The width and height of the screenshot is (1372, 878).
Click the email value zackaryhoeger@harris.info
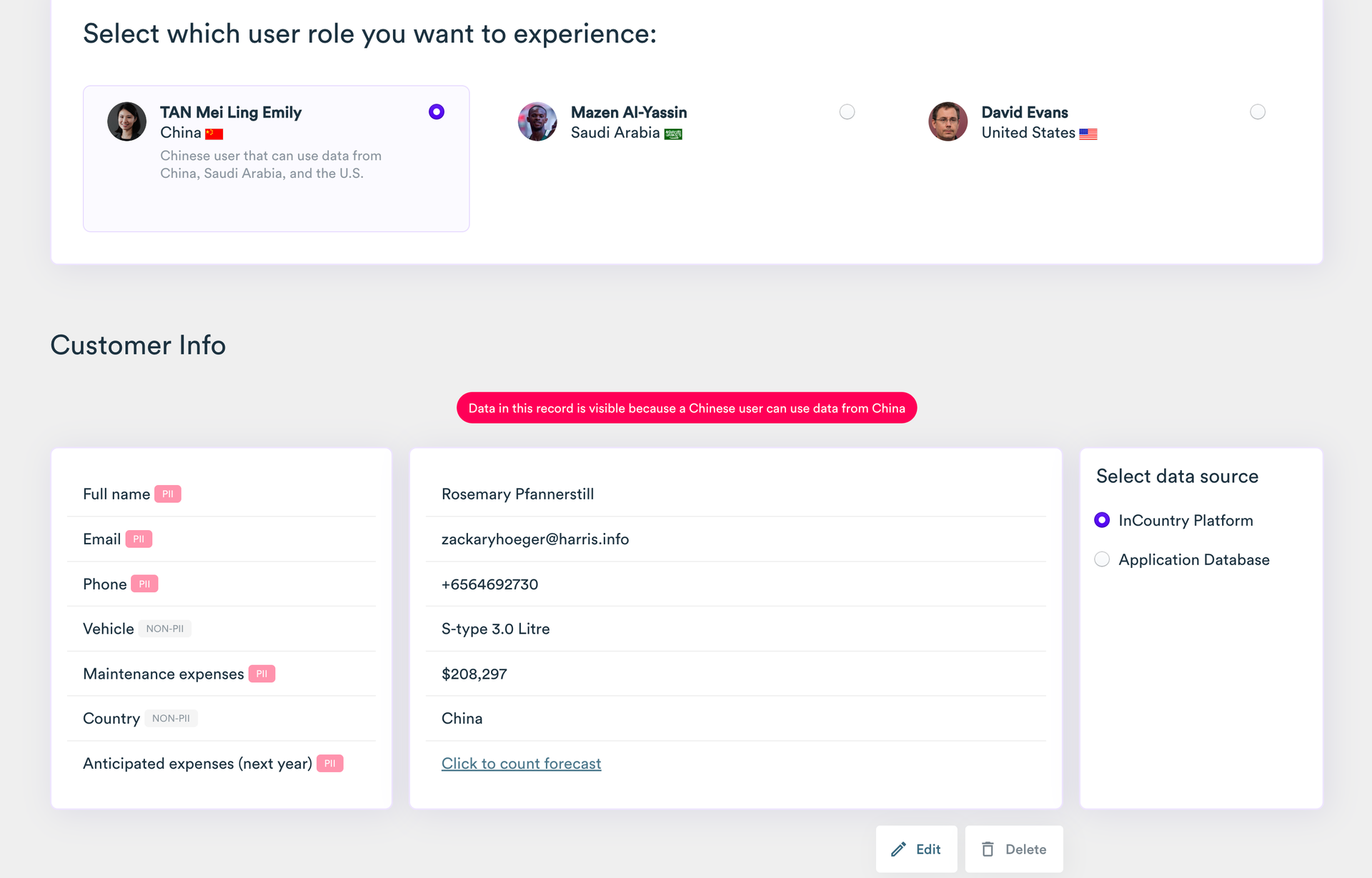tap(535, 539)
